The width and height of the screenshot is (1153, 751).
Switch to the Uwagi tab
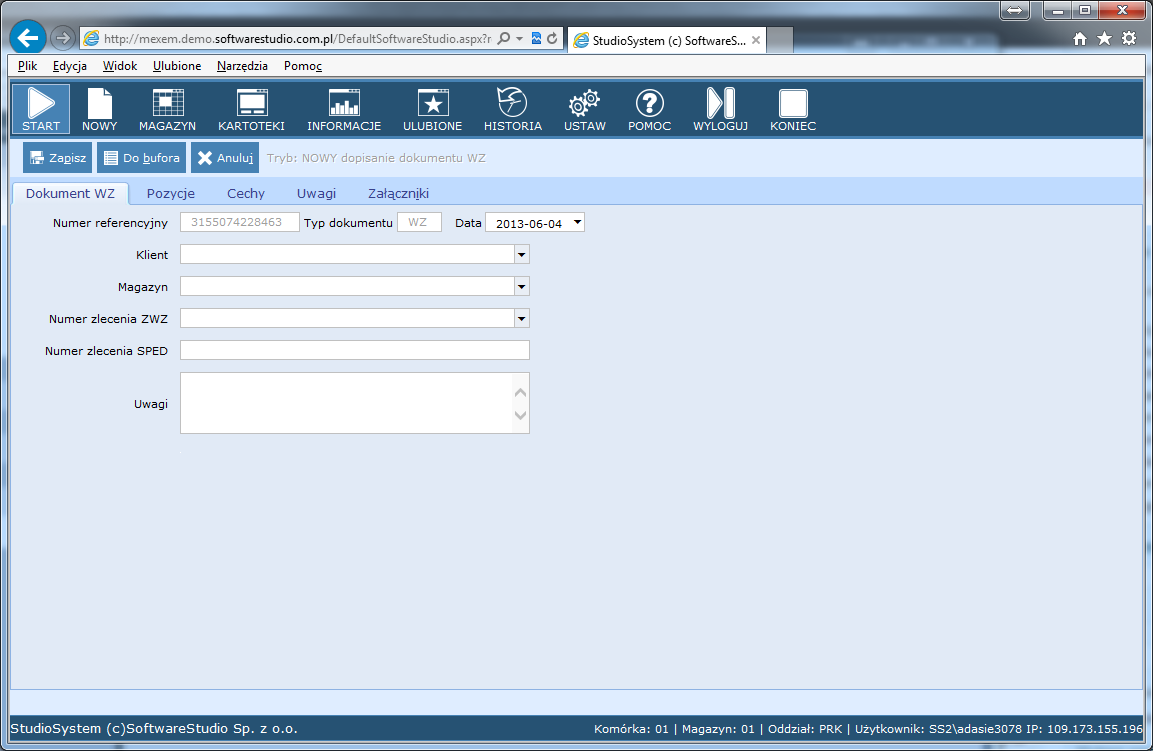(x=316, y=193)
